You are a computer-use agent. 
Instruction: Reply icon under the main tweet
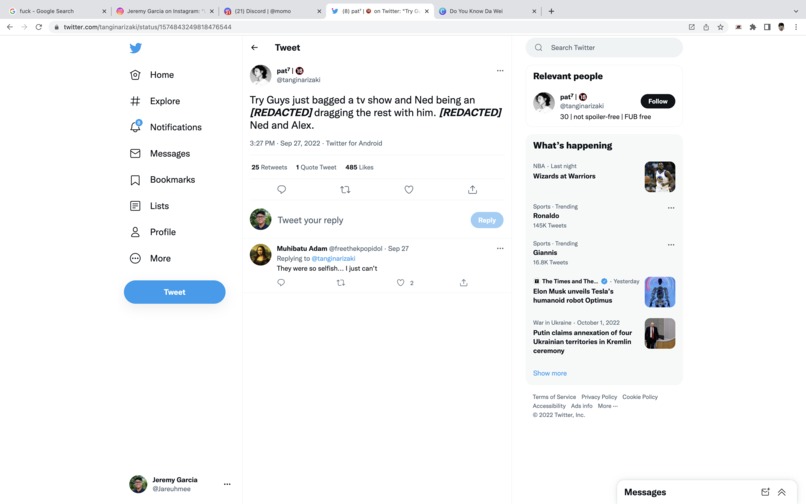click(282, 189)
